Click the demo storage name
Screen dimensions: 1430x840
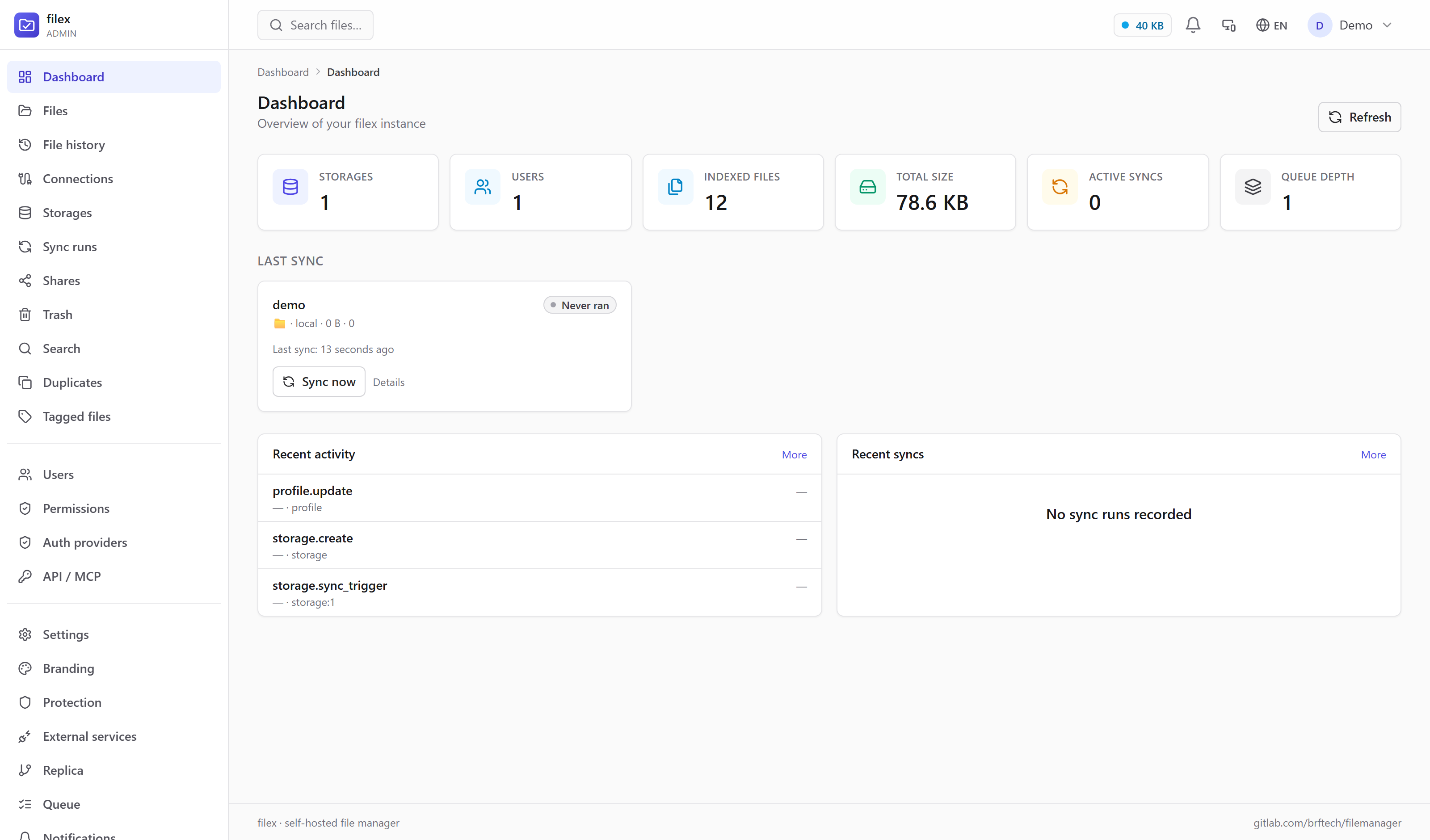tap(289, 305)
